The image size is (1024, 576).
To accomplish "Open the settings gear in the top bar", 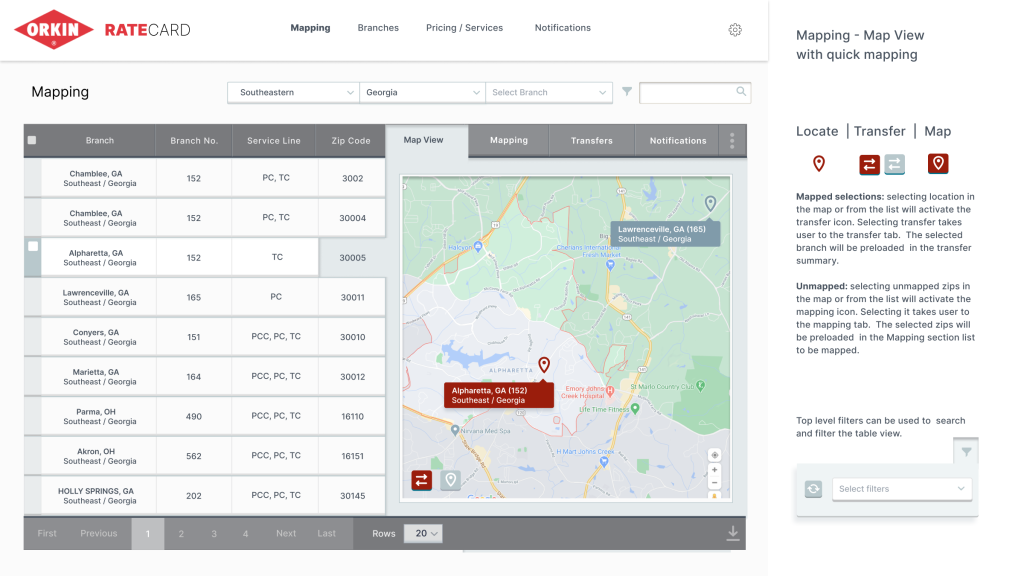I will 735,30.
